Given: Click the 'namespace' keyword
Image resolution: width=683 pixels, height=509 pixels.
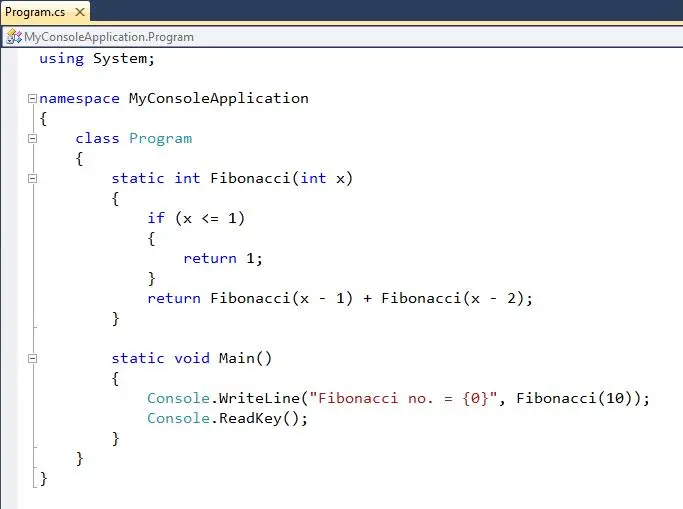Looking at the screenshot, I should click(79, 99).
